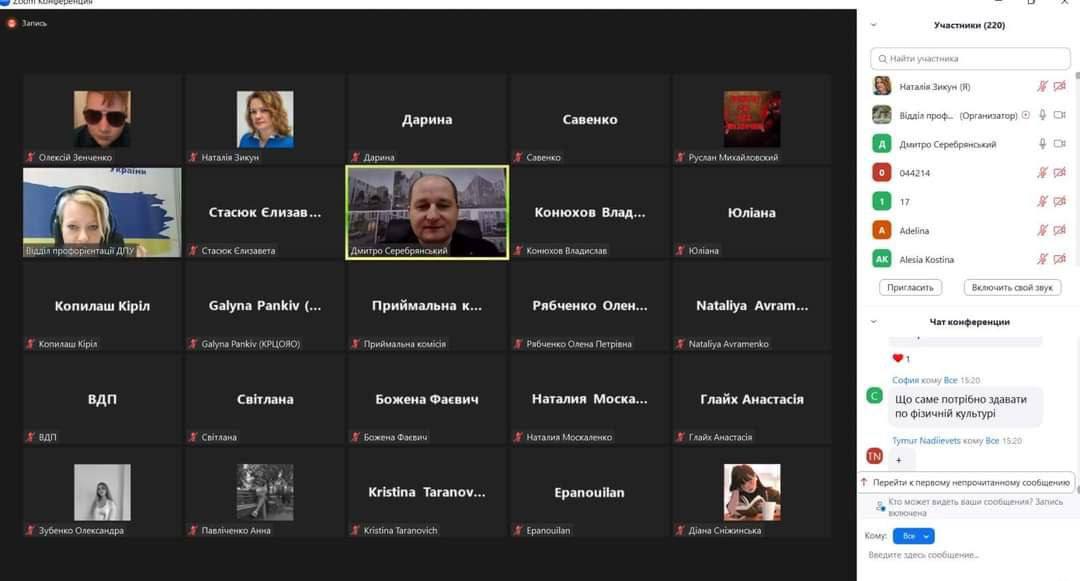The height and width of the screenshot is (581, 1080).
Task: Click recording circle icon next to Организатор
Action: (1026, 115)
